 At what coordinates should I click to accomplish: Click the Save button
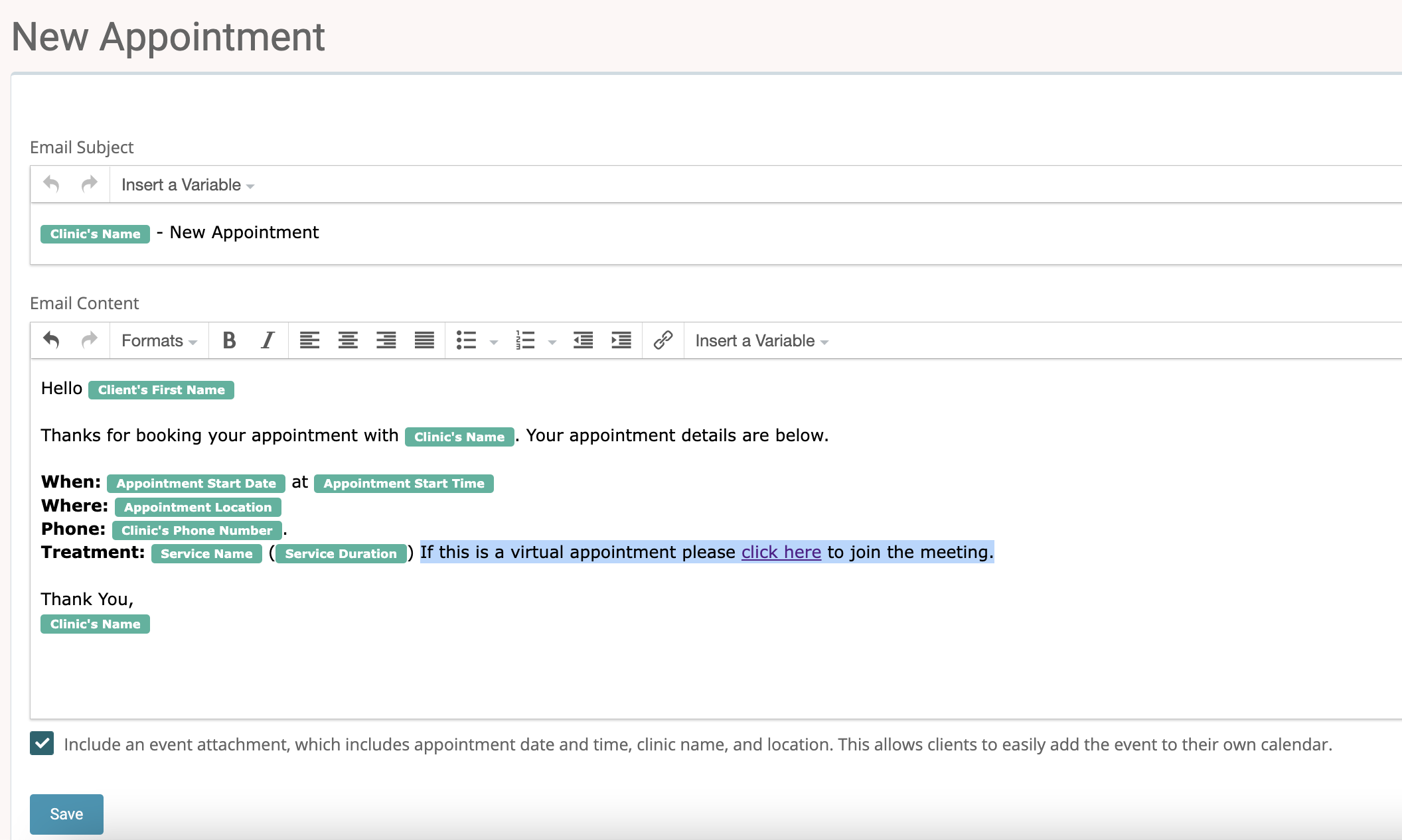[66, 813]
